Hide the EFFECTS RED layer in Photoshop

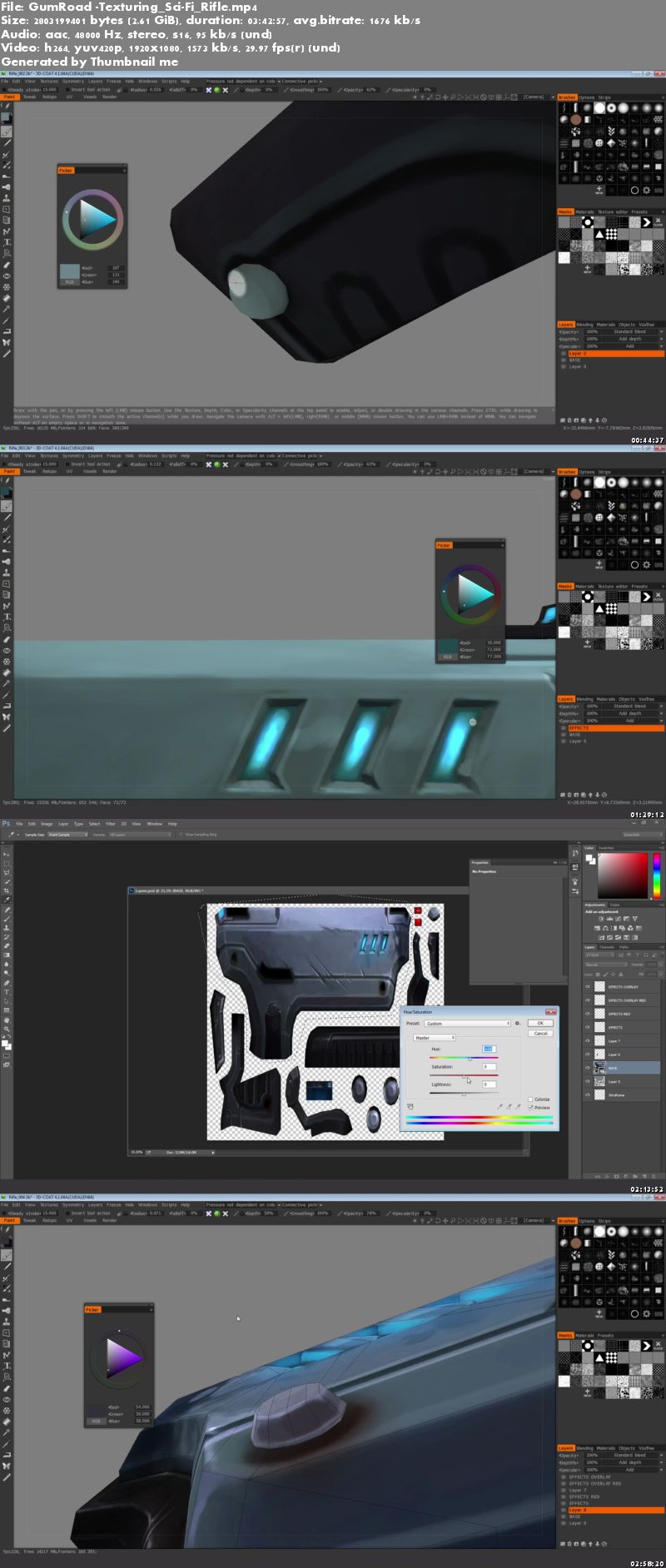coord(588,1014)
